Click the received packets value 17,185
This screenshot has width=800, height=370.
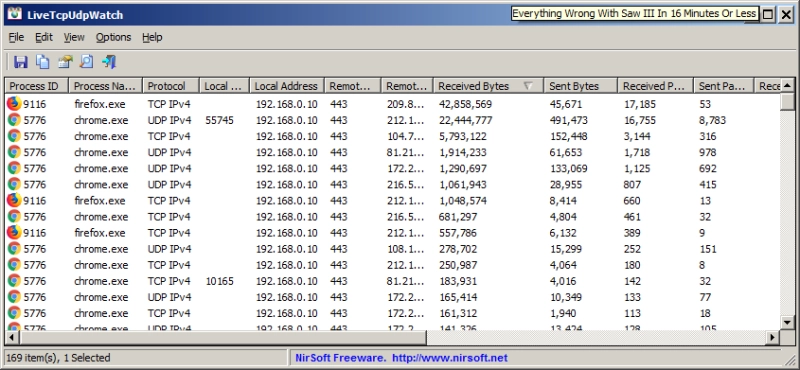pyautogui.click(x=640, y=104)
